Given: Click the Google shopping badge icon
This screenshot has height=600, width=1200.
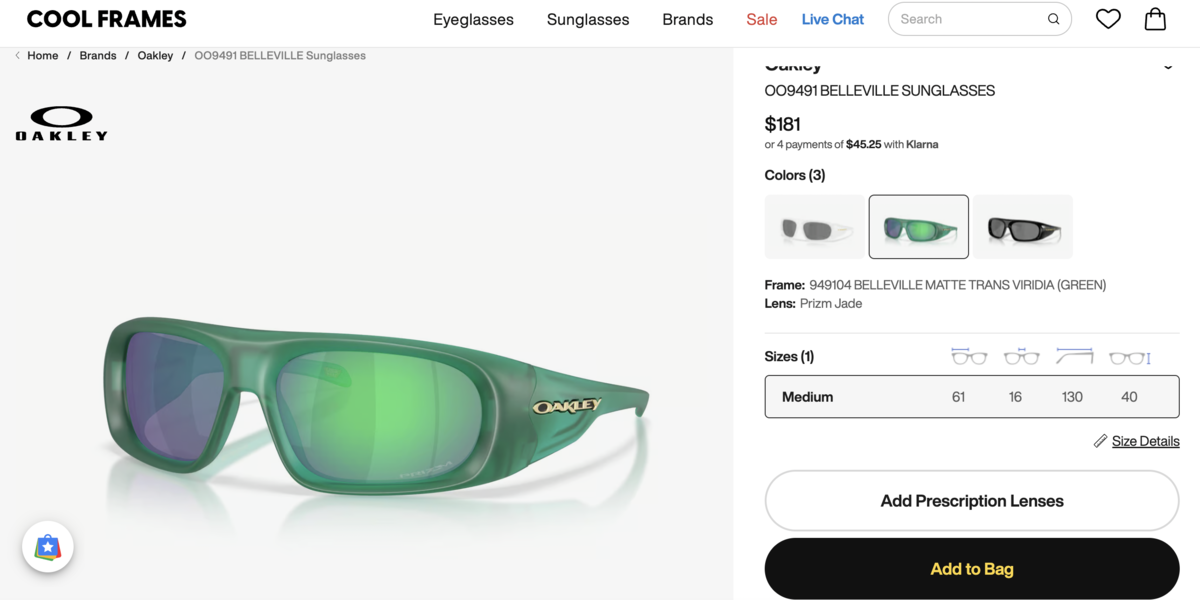Looking at the screenshot, I should coord(48,547).
